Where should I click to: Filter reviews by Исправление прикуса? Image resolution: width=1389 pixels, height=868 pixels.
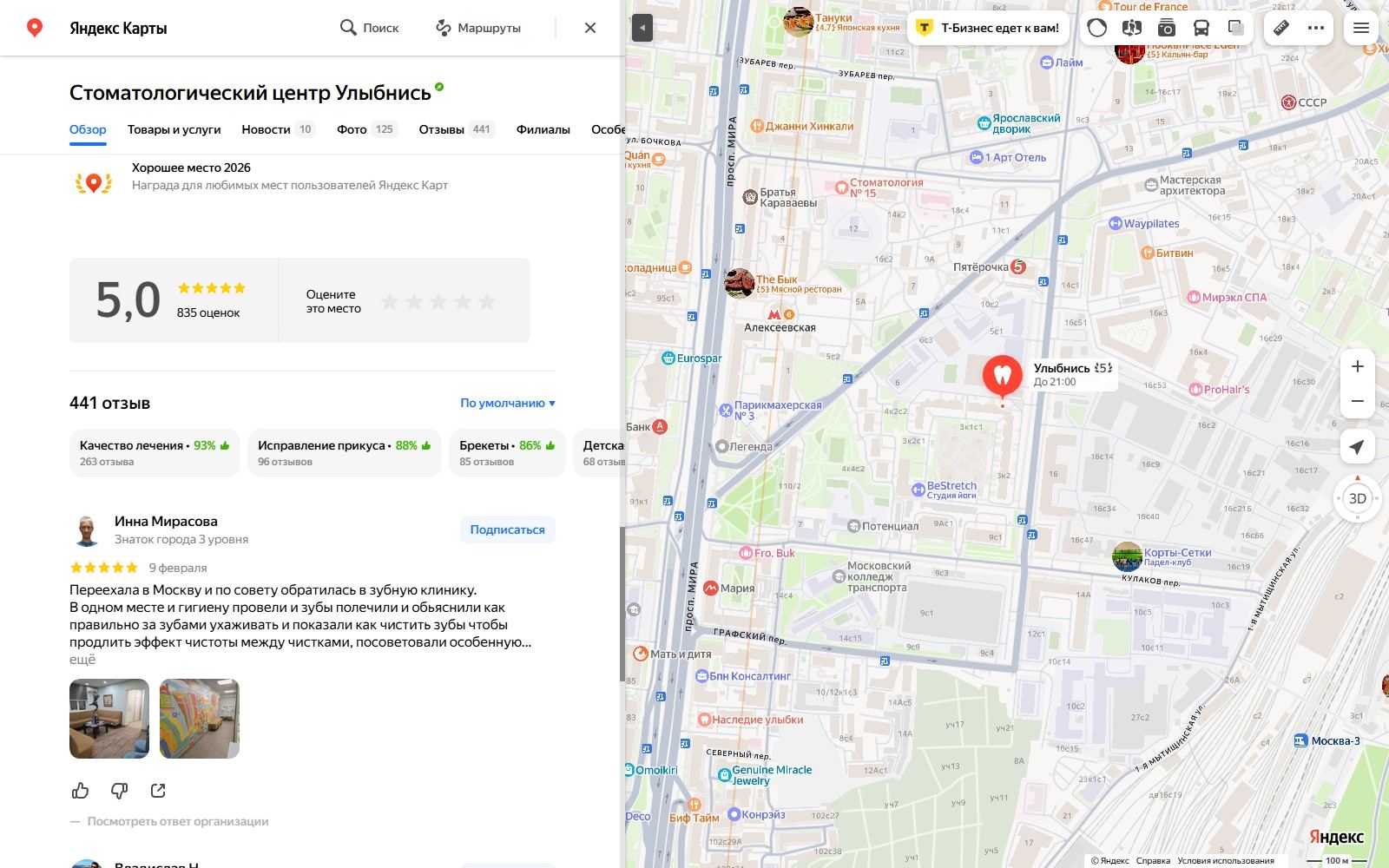[344, 453]
